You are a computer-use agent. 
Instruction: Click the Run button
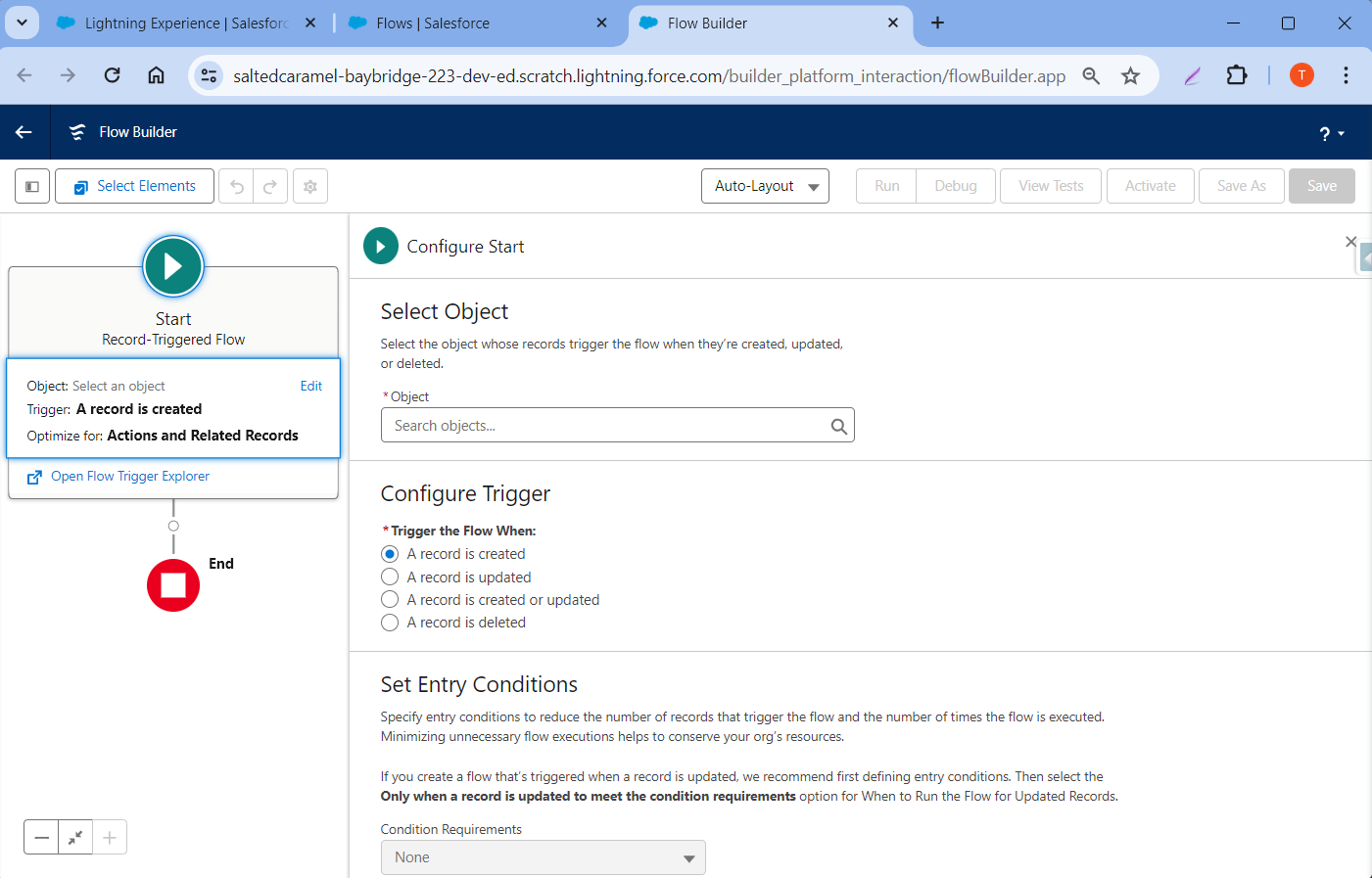coord(886,186)
